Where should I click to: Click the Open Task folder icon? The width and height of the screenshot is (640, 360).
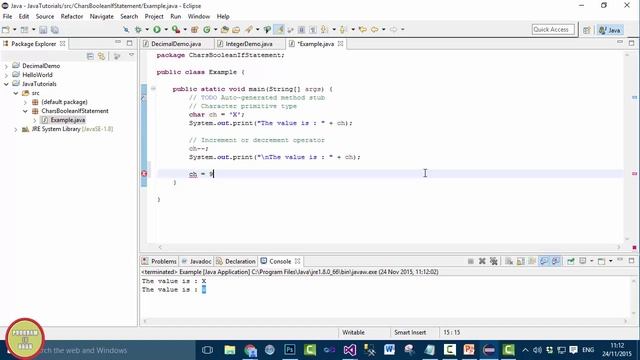pos(236,29)
